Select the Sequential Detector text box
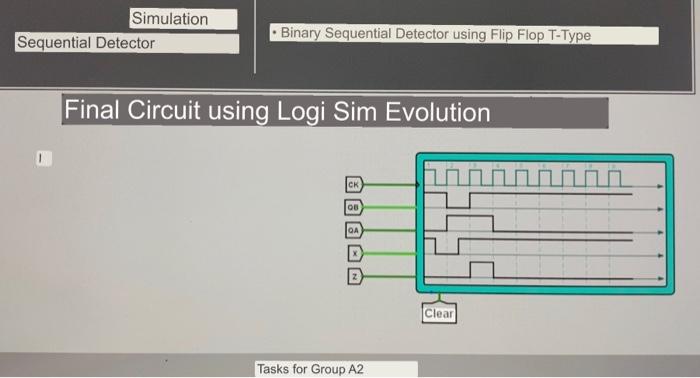The width and height of the screenshot is (700, 378). click(x=127, y=43)
